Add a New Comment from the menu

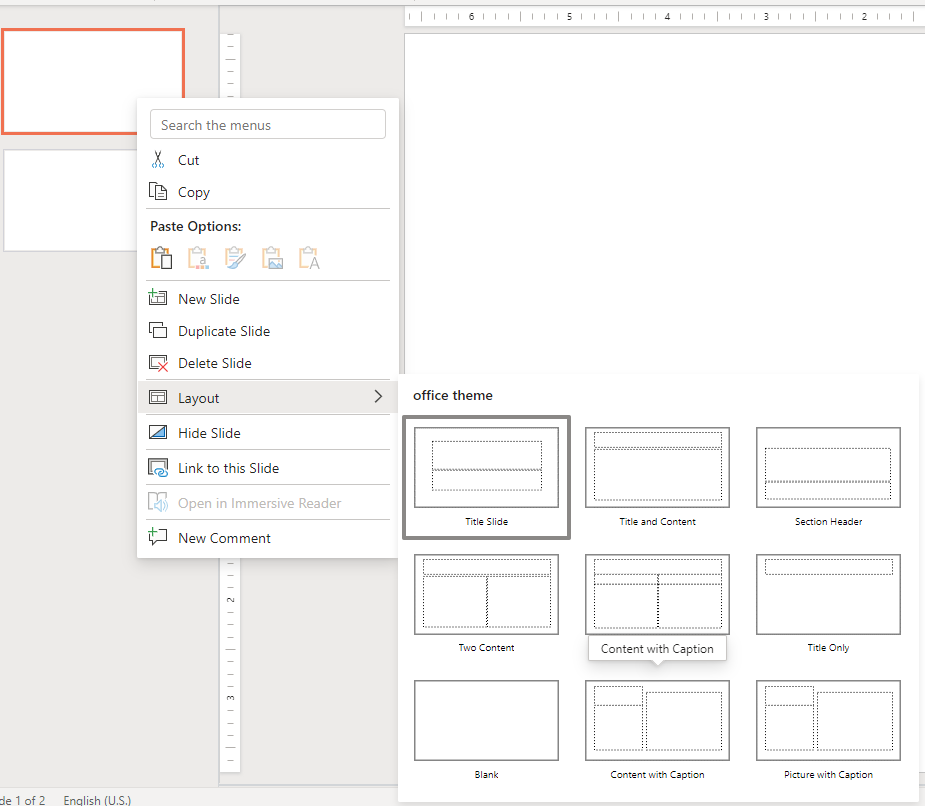(224, 538)
